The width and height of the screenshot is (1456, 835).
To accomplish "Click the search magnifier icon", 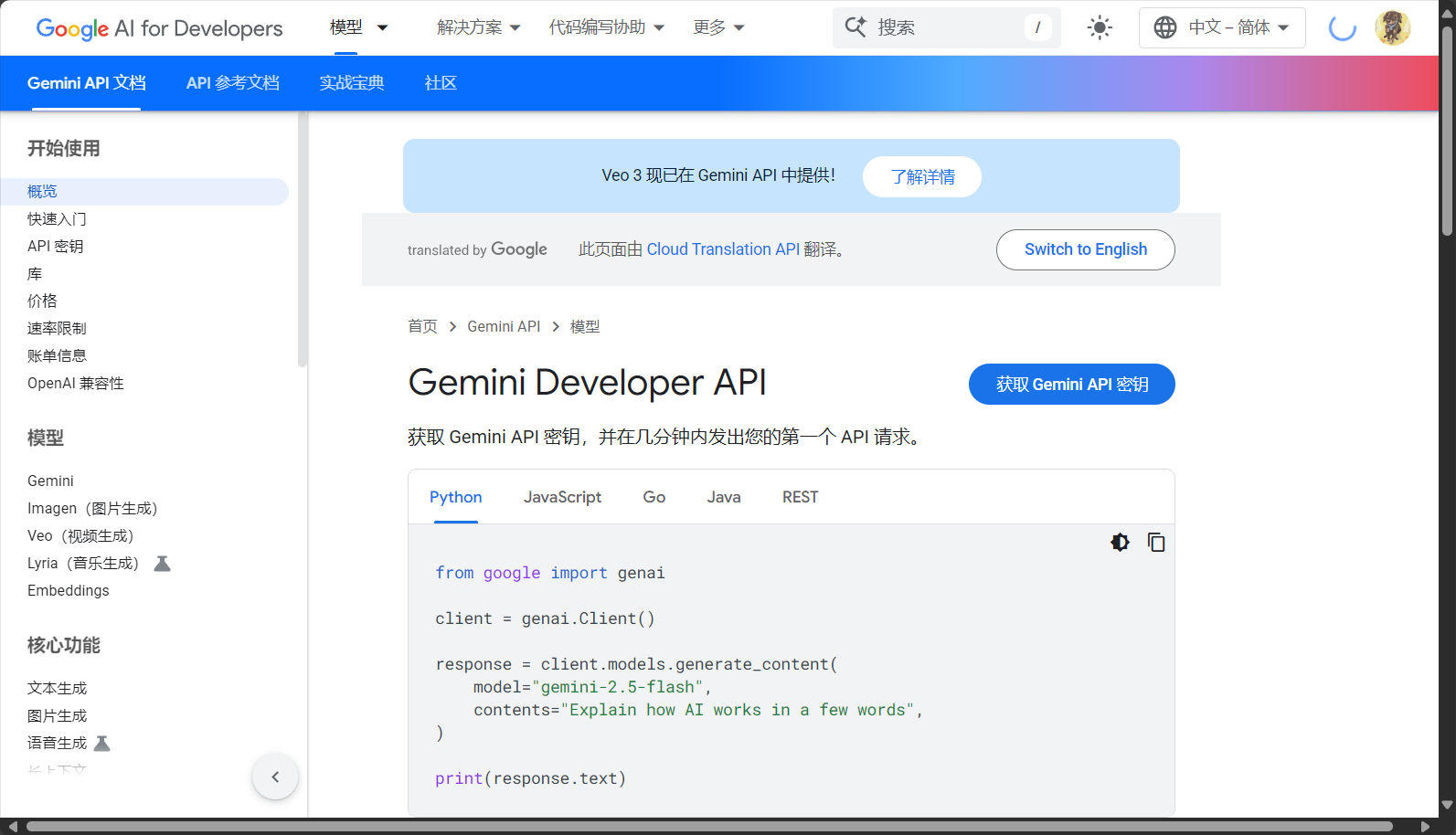I will (856, 27).
